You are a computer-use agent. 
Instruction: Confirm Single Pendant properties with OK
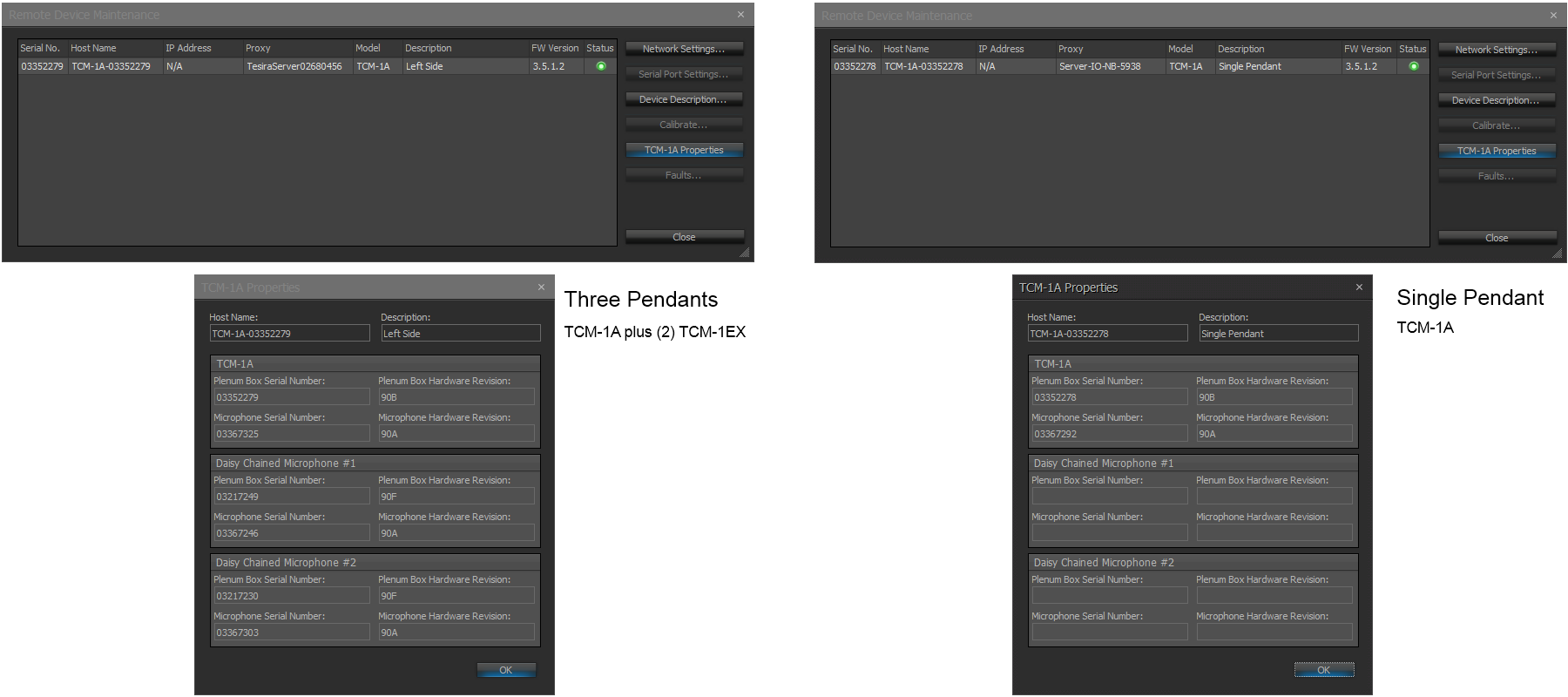click(1324, 670)
